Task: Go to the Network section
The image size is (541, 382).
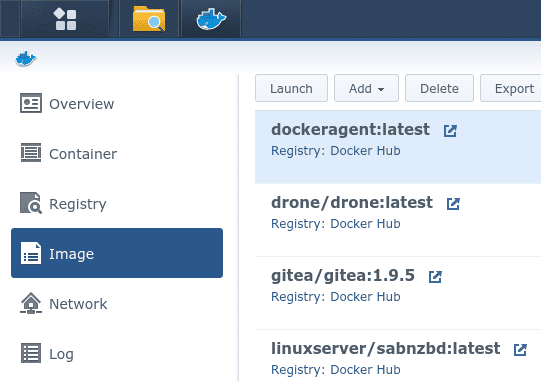Action: click(x=117, y=303)
